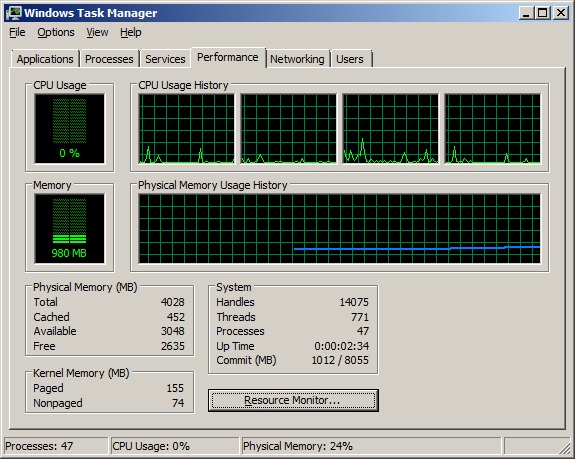Click the Memory 980 MB gauge
The height and width of the screenshot is (459, 575).
[69, 228]
